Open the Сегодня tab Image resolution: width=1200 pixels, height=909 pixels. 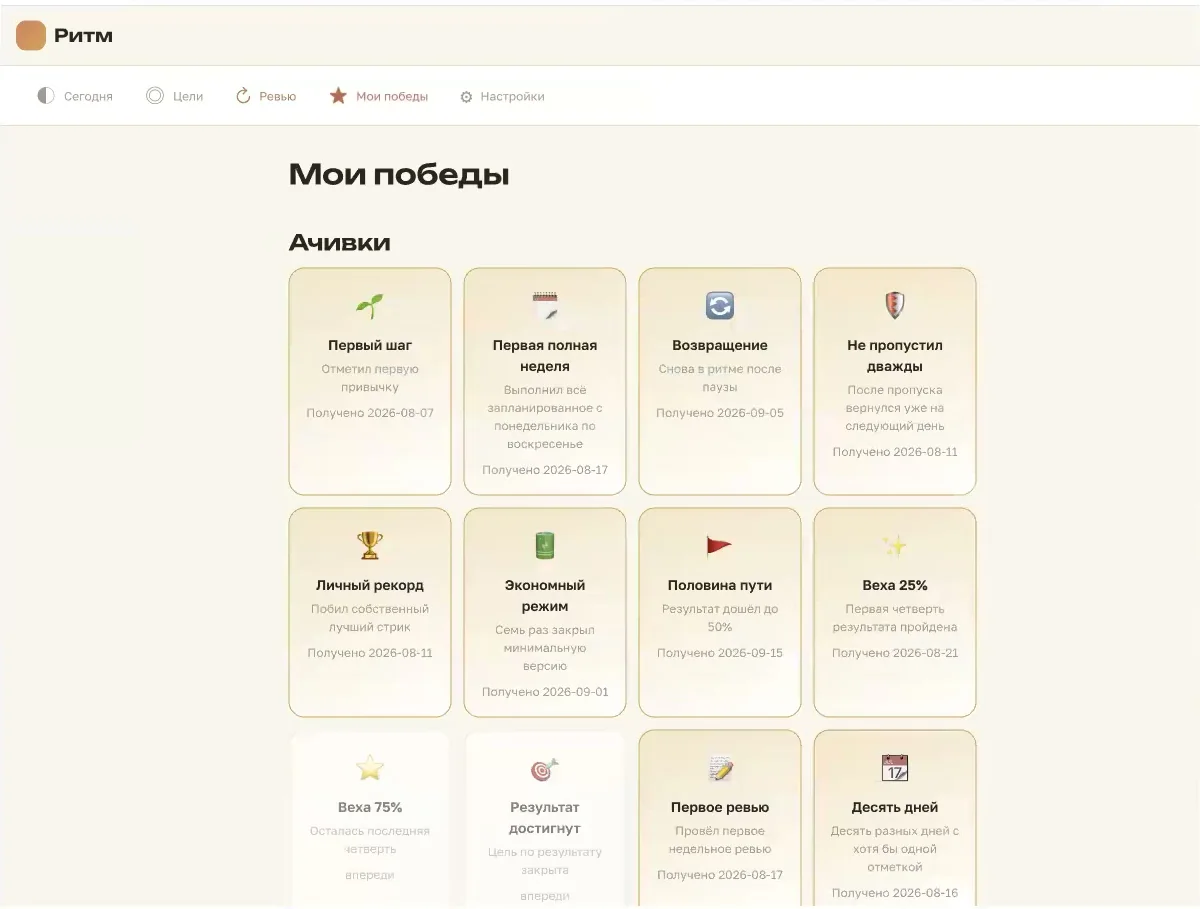pyautogui.click(x=75, y=96)
